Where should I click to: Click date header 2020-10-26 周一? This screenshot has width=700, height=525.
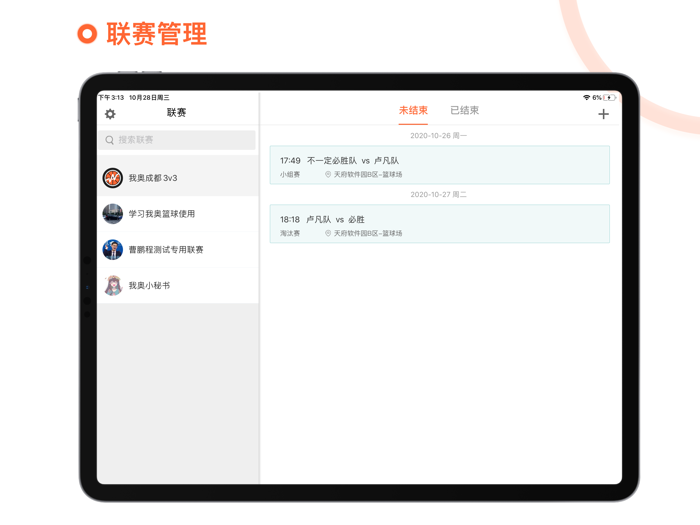438,136
